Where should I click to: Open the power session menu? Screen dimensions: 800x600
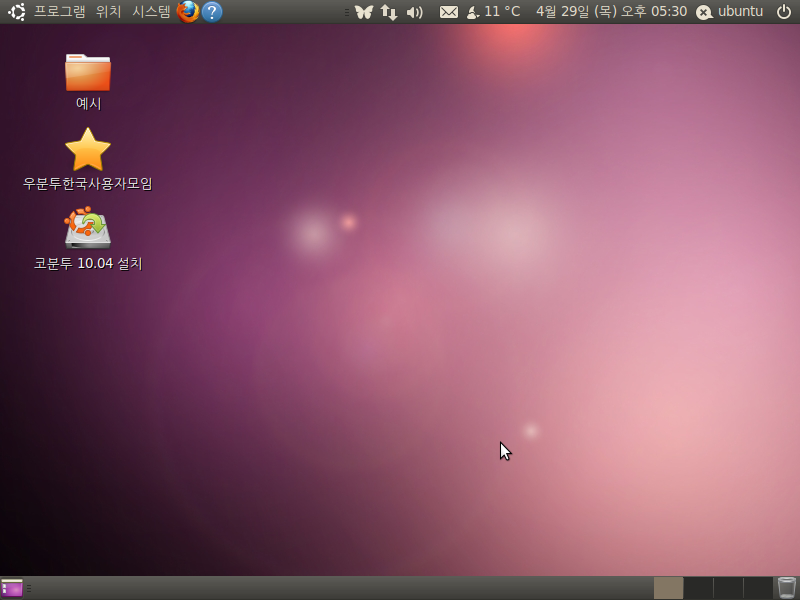784,12
